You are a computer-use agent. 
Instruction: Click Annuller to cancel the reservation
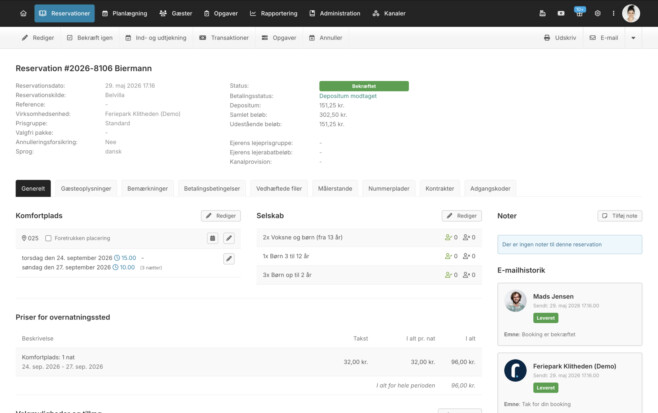[x=326, y=38]
